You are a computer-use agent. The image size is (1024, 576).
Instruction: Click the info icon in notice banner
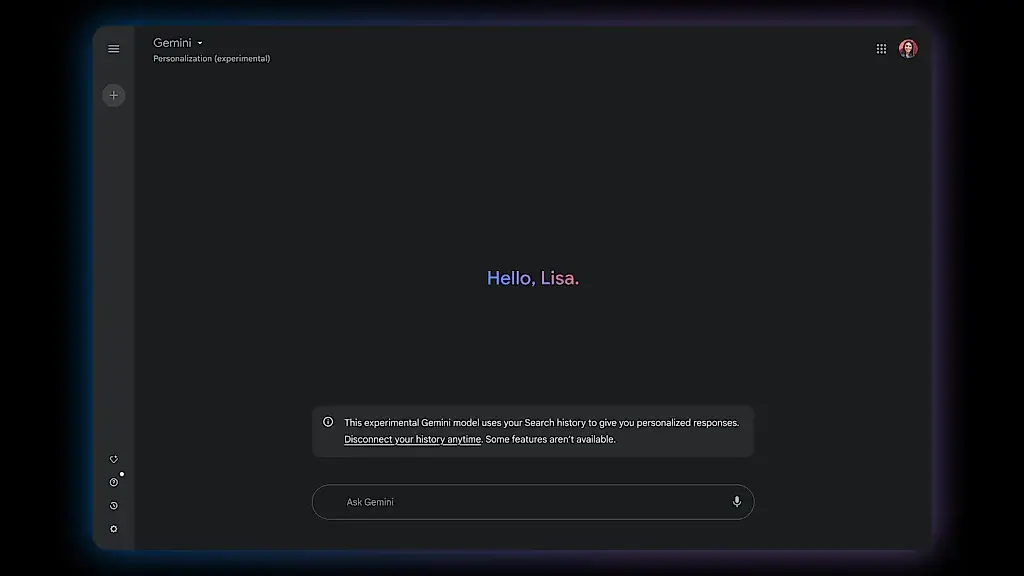point(328,423)
